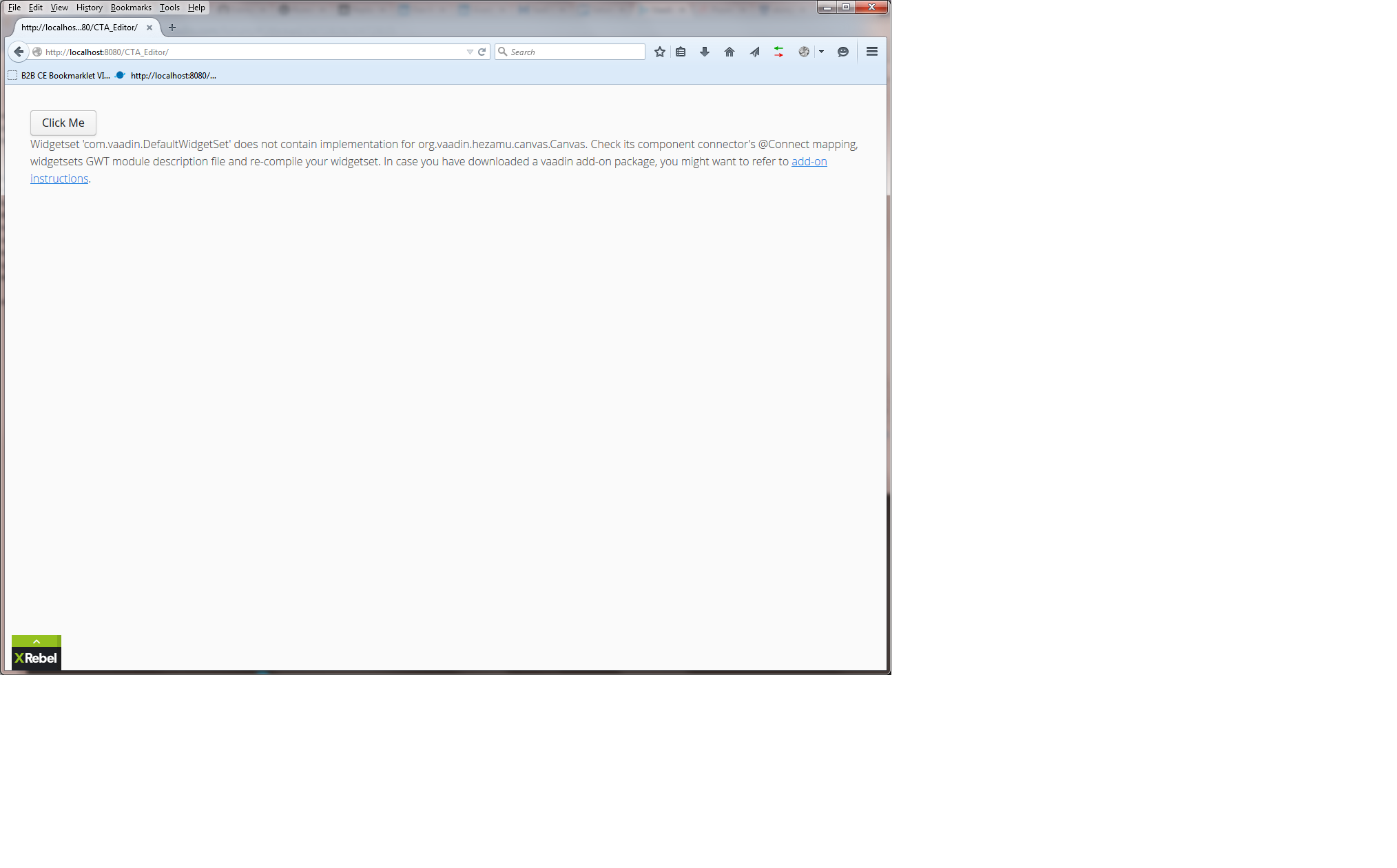Open the Downloads arrow icon
This screenshot has height=868, width=1397.
tap(704, 52)
